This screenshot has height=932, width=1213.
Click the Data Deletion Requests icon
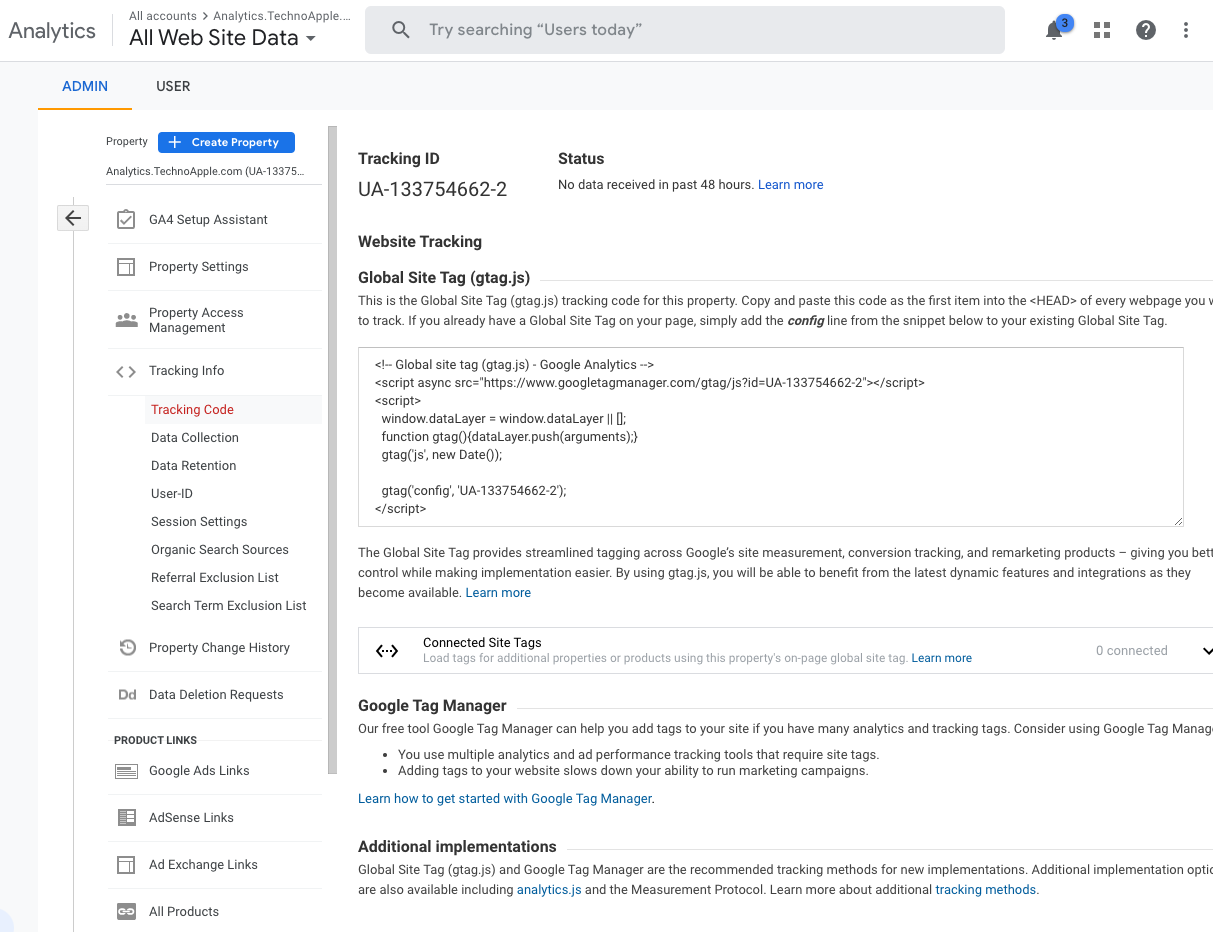tap(127, 694)
